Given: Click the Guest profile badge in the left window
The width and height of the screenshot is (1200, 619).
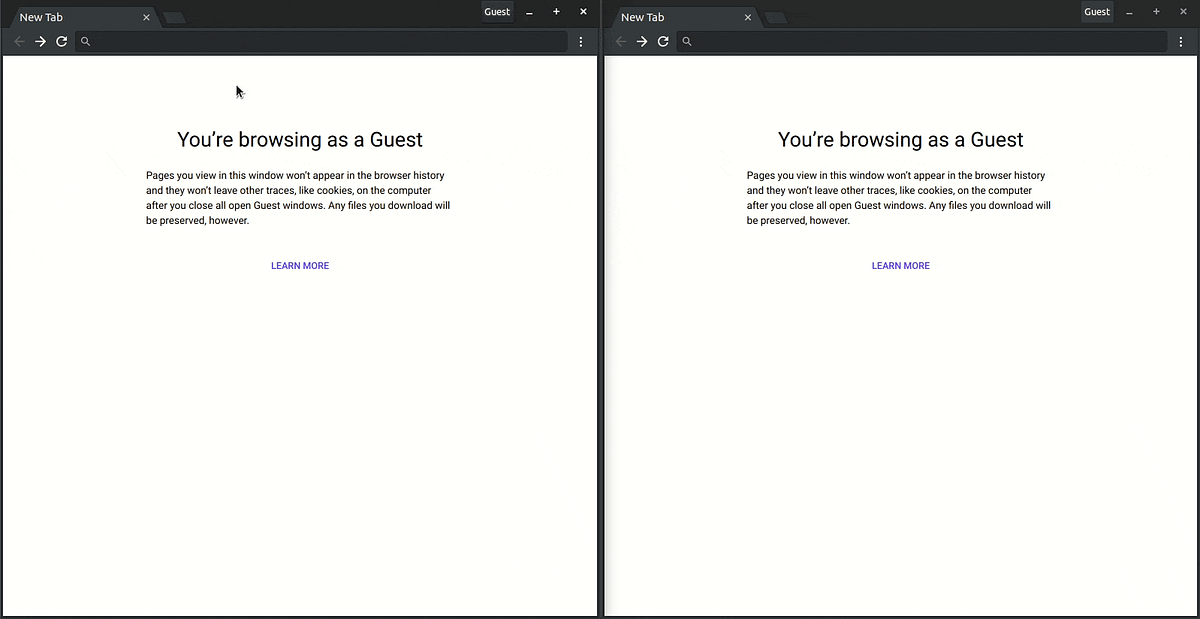Looking at the screenshot, I should coord(496,12).
